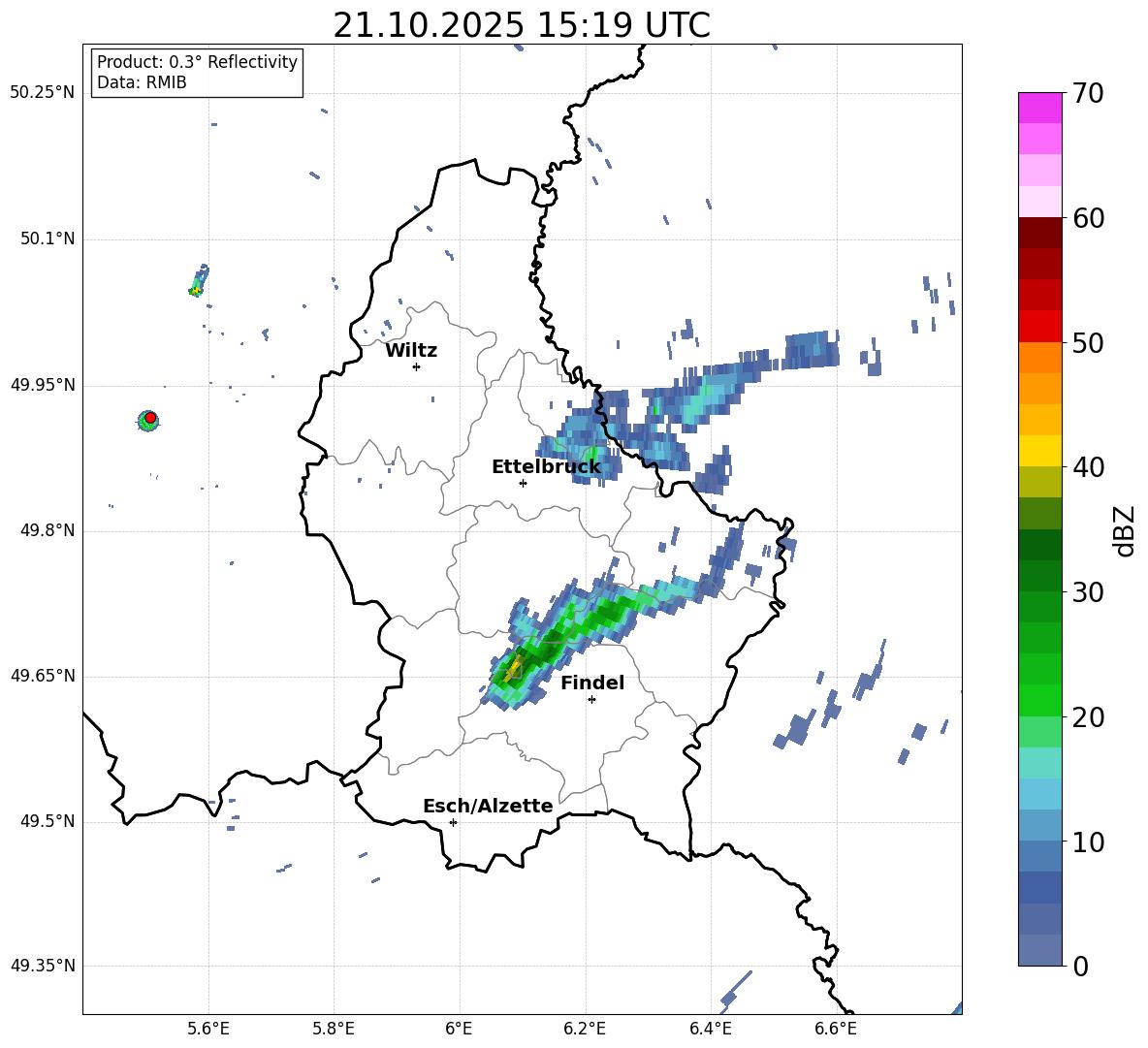Image resolution: width=1148 pixels, height=1048 pixels.
Task: Click the Ettelbruck location cross marker
Action: pos(523,483)
